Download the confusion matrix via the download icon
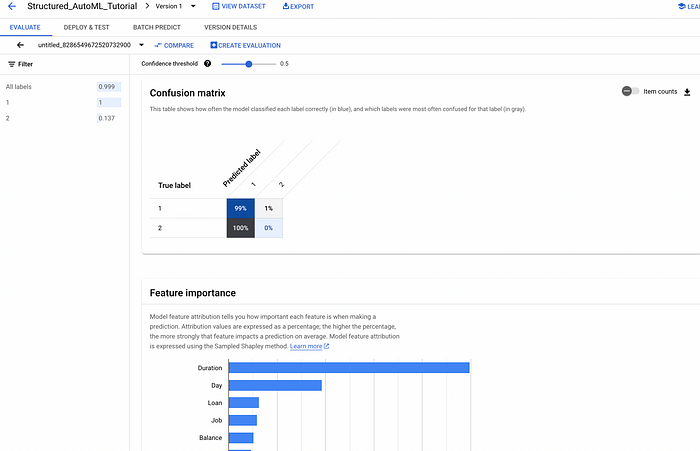The image size is (700, 451). tap(687, 92)
